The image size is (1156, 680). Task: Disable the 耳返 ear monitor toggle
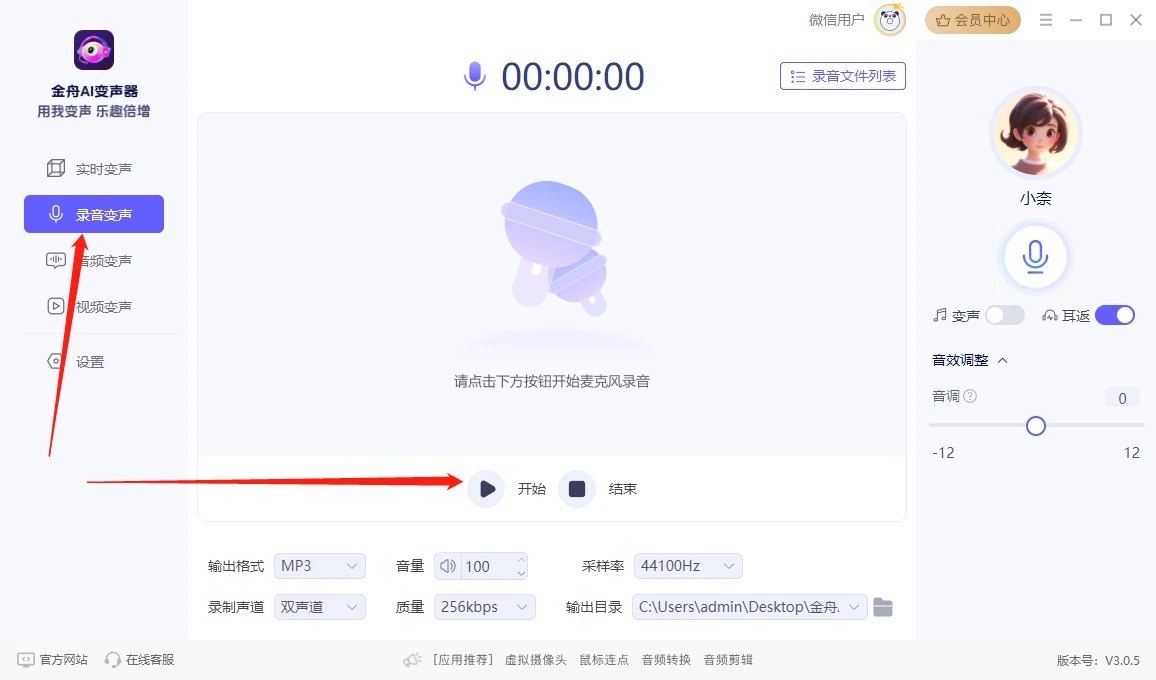1115,314
